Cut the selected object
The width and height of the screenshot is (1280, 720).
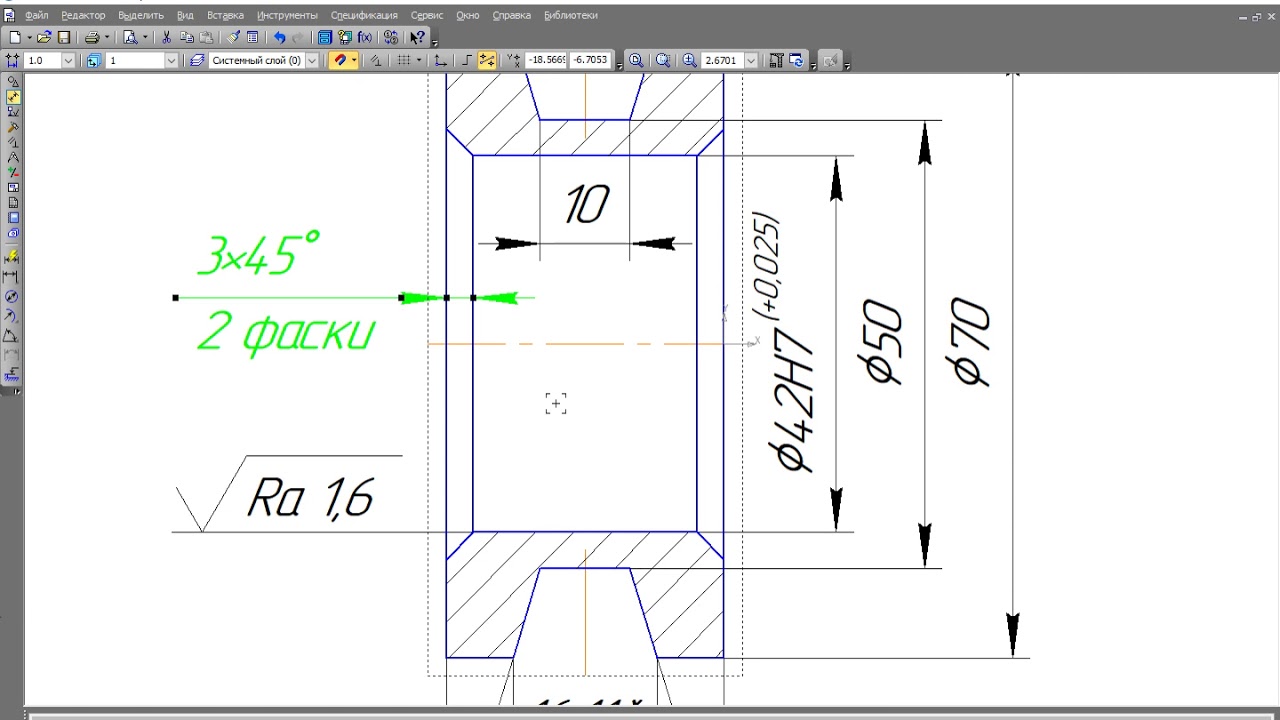point(166,37)
